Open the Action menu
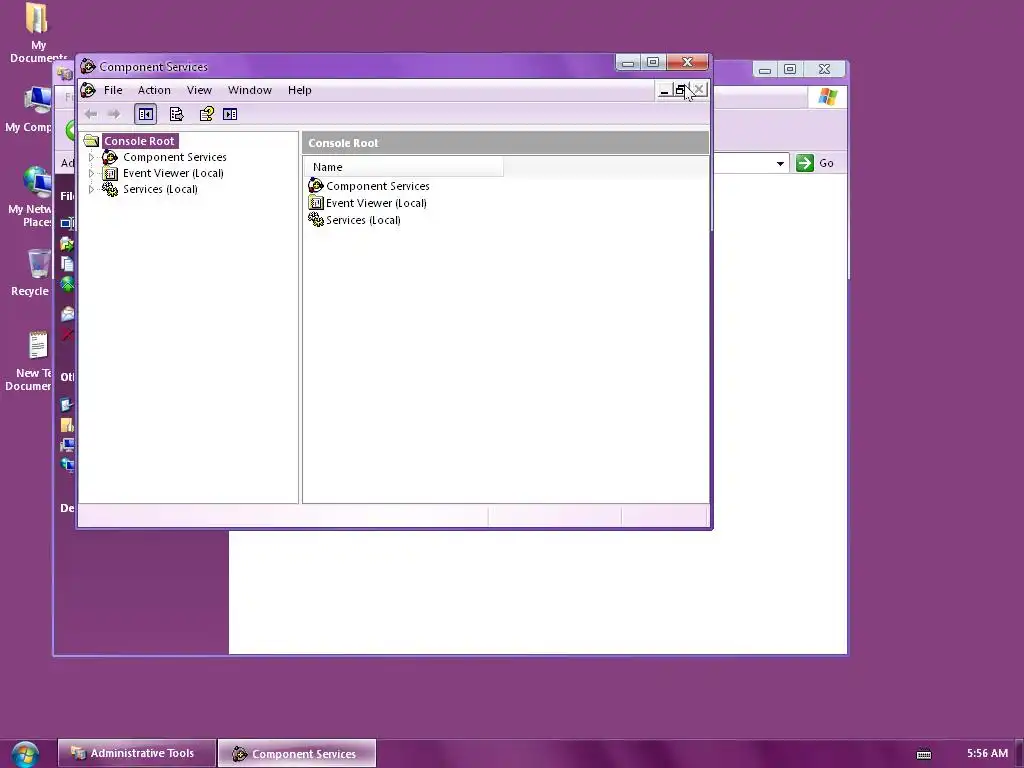Viewport: 1024px width, 768px height. pos(154,90)
